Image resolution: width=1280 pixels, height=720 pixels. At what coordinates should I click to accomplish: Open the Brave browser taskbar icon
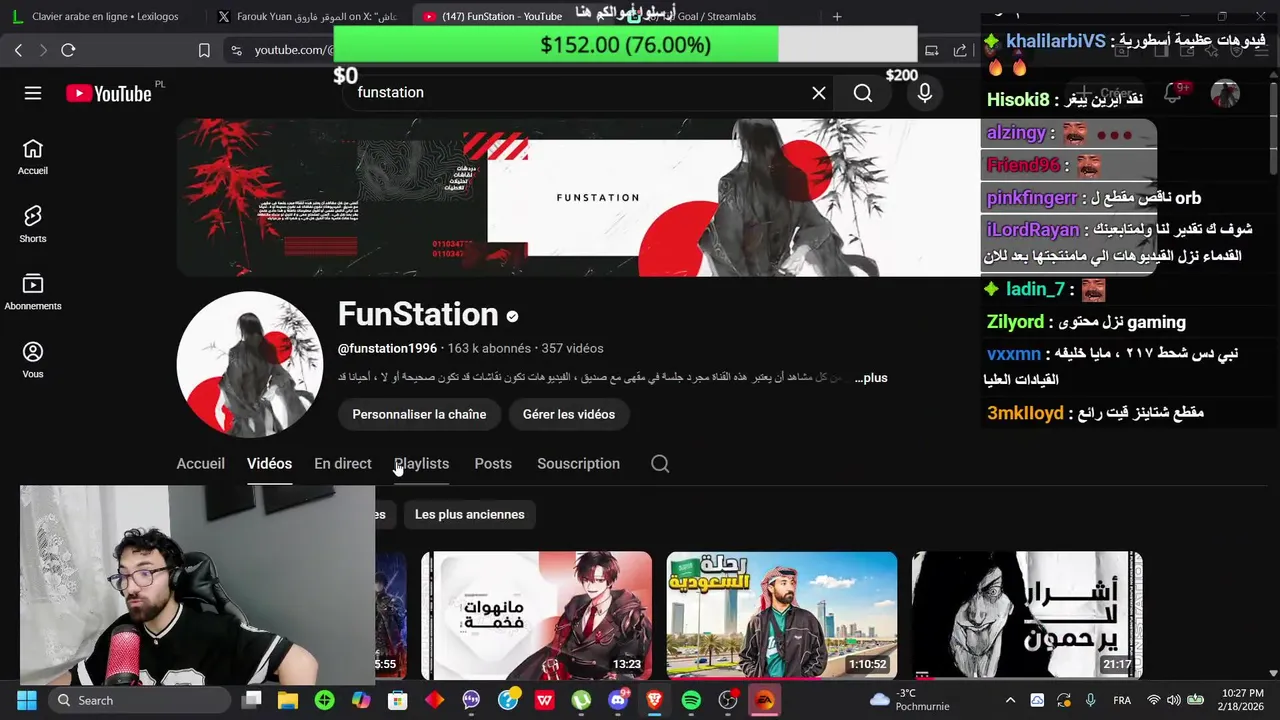pyautogui.click(x=654, y=700)
